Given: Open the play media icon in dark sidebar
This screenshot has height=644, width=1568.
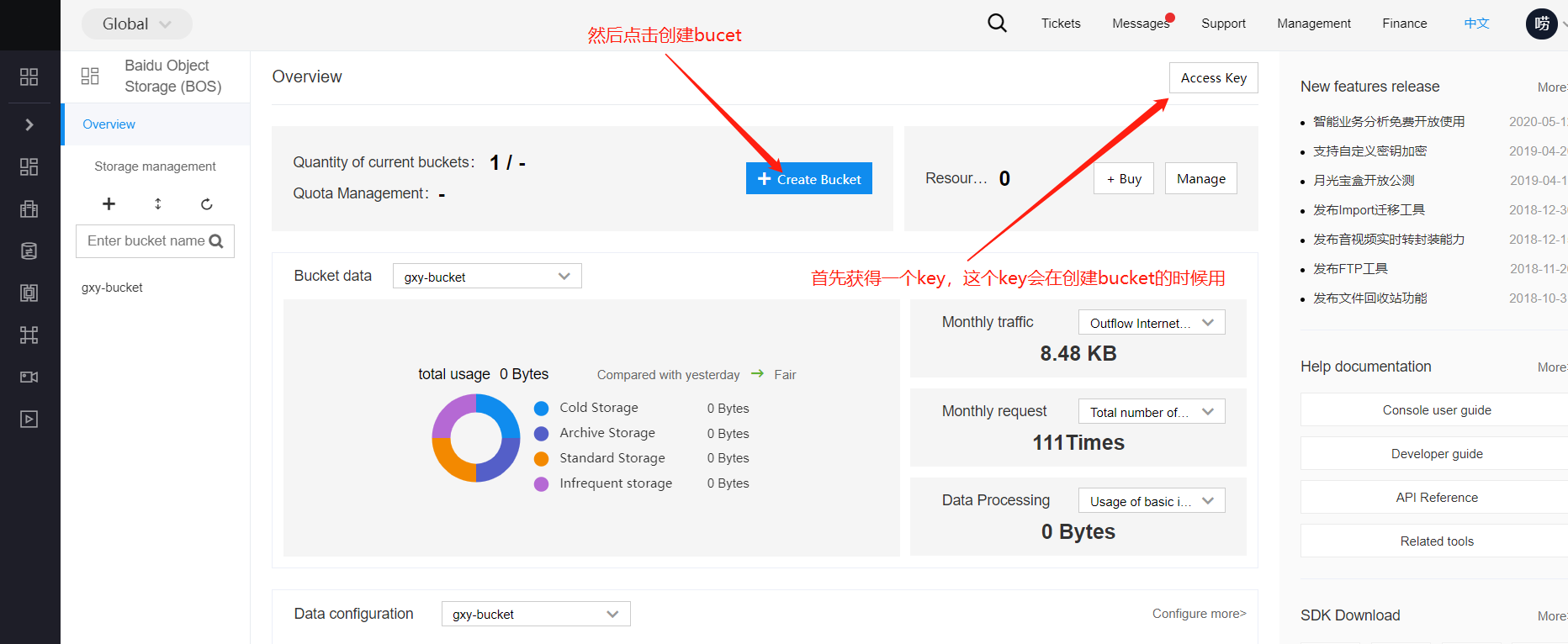Looking at the screenshot, I should pyautogui.click(x=29, y=419).
